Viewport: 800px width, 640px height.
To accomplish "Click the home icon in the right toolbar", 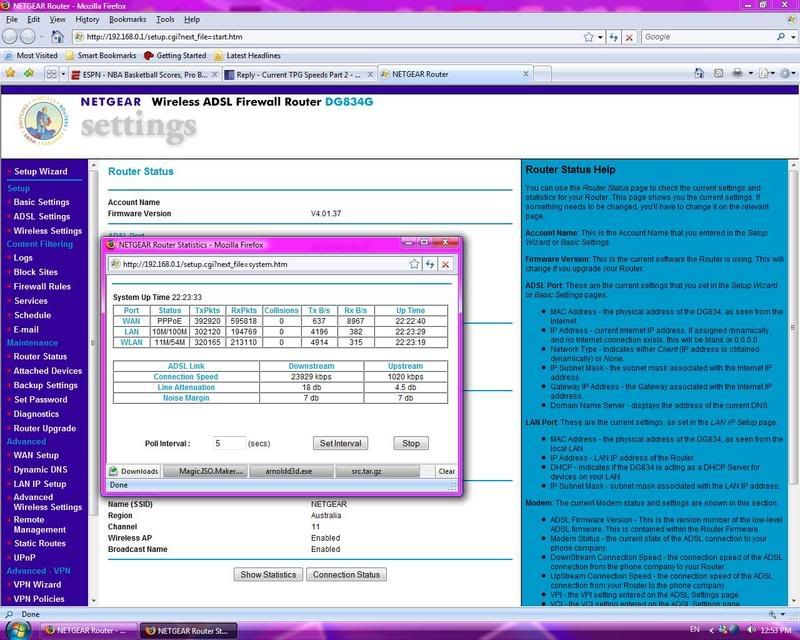I will pos(699,73).
